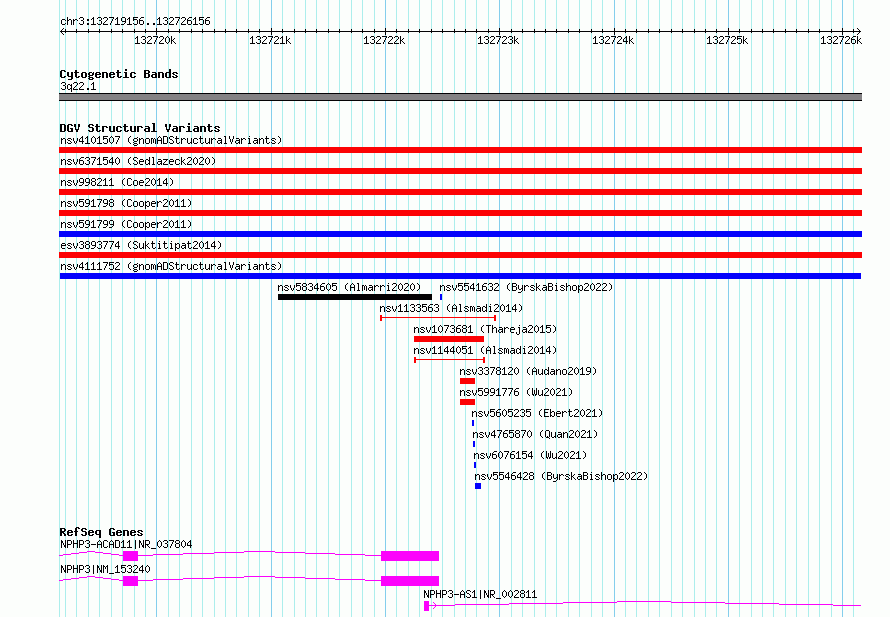This screenshot has width=890, height=617.
Task: Click the red nsv1073681 variant bar
Action: [449, 339]
